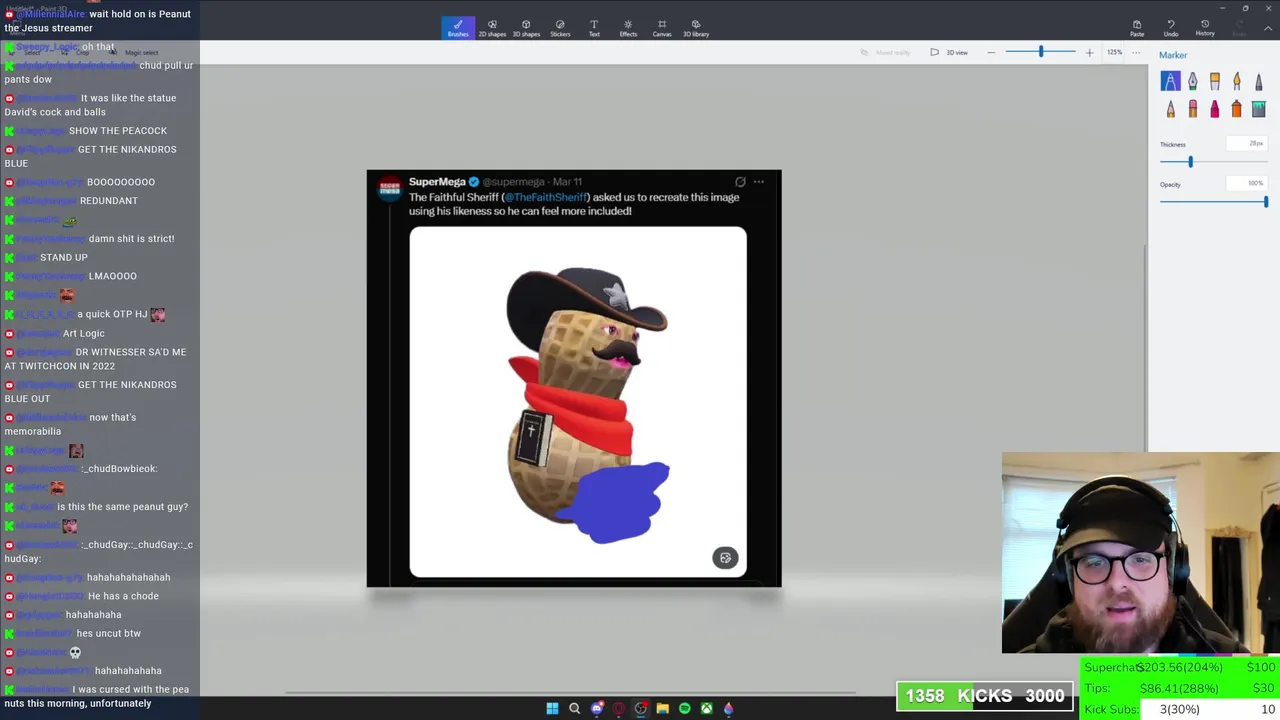Image resolution: width=1280 pixels, height=720 pixels.
Task: Open Discord from the taskbar
Action: pos(597,709)
